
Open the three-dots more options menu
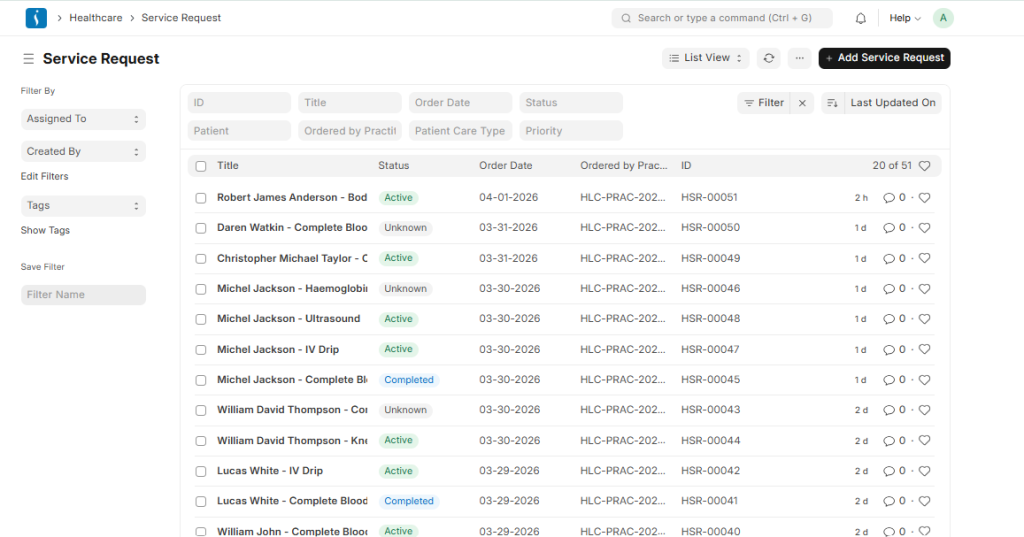pyautogui.click(x=798, y=58)
